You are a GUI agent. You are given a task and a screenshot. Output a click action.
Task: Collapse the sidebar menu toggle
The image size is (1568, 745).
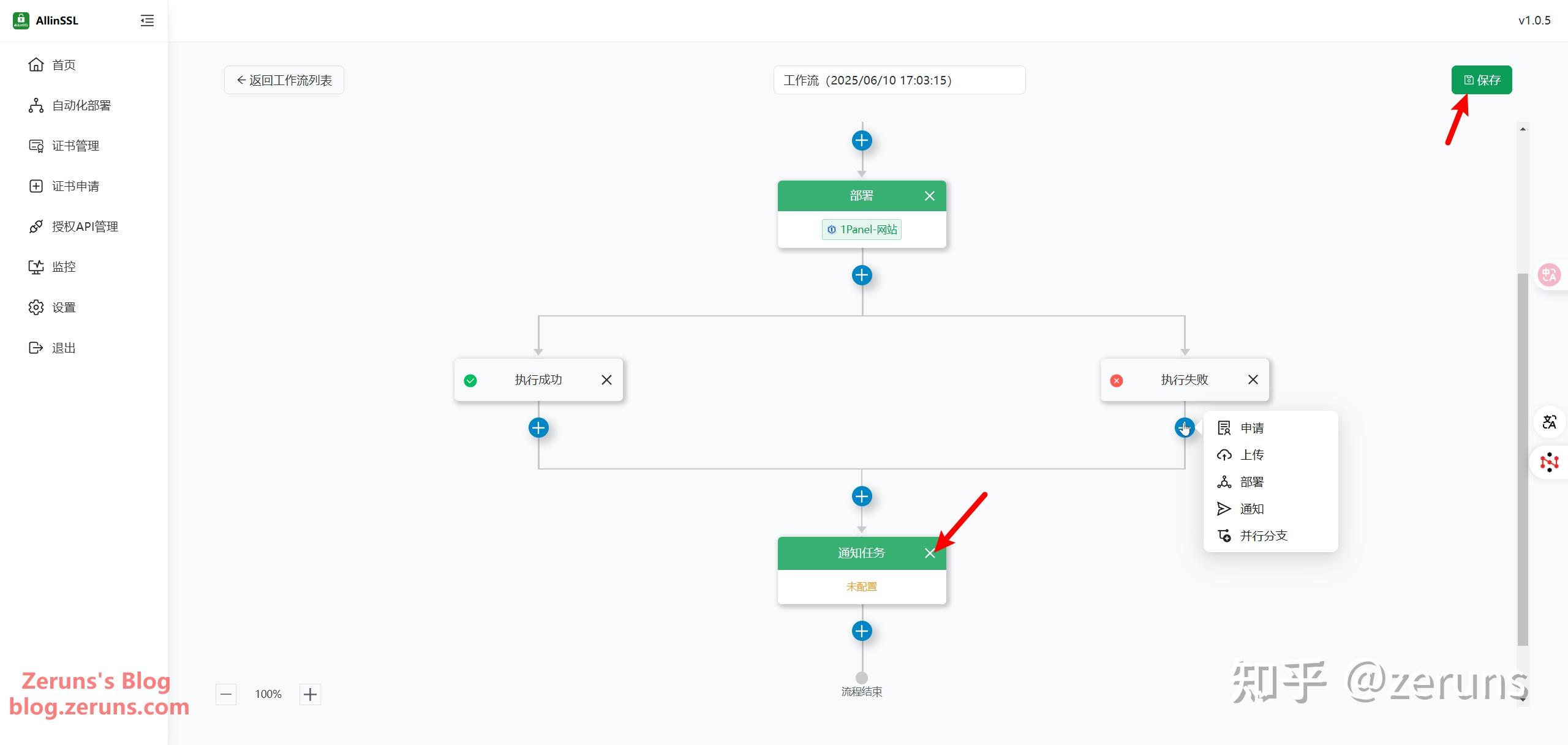[x=147, y=21]
